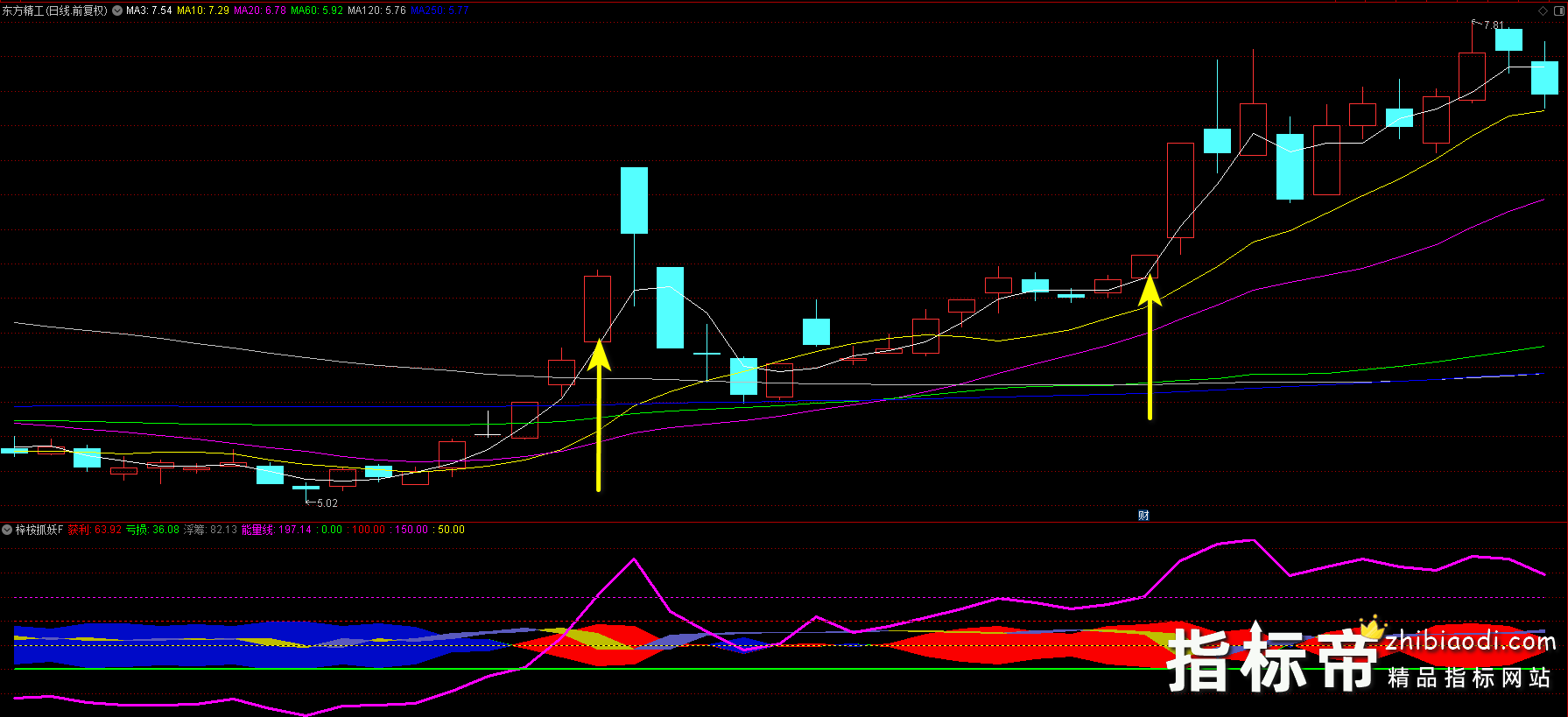Click the magenta 150.00 indicator value
Screen dimensions: 1568x717
pos(411,530)
